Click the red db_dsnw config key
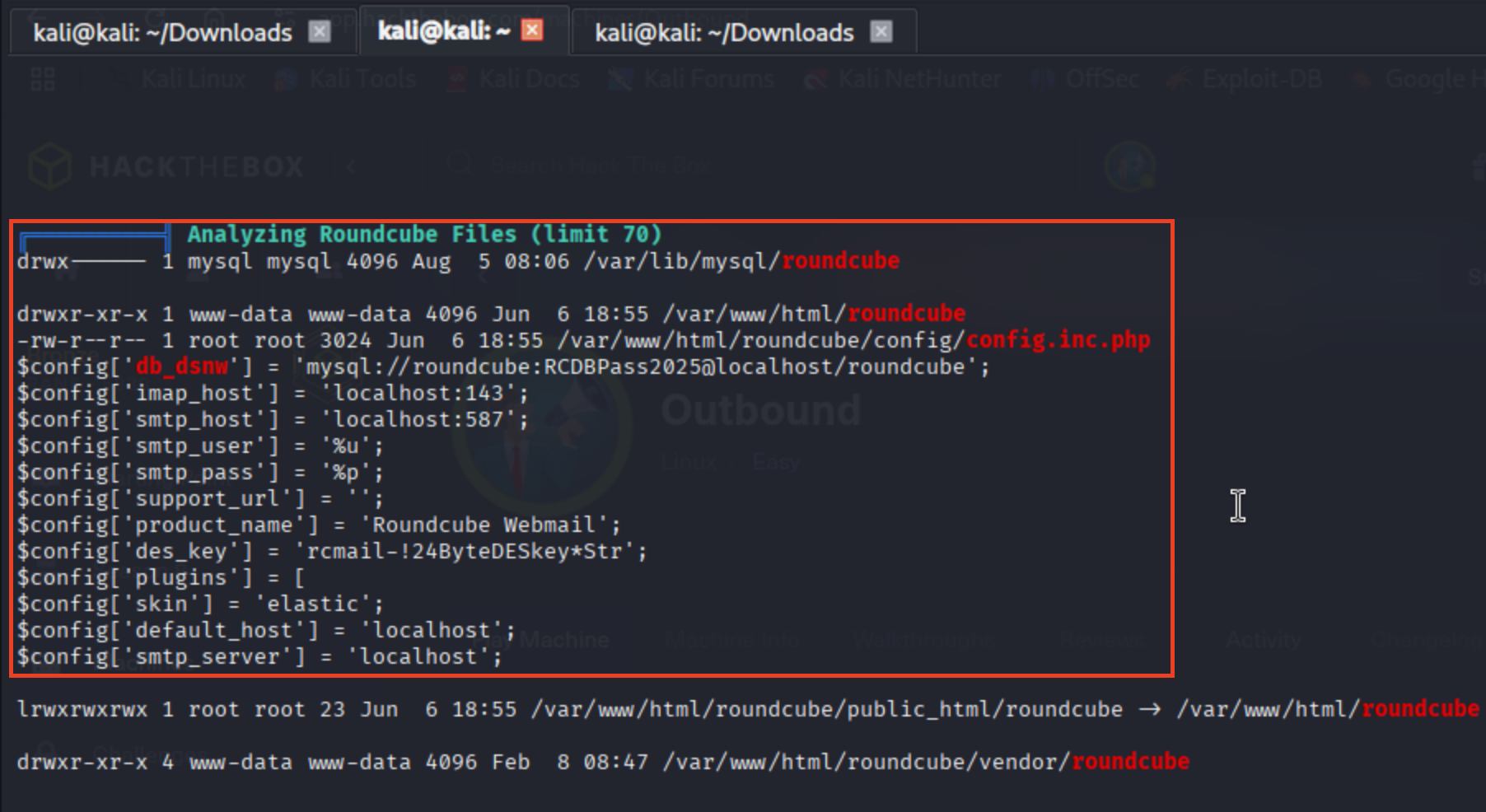The height and width of the screenshot is (812, 1486). point(182,366)
